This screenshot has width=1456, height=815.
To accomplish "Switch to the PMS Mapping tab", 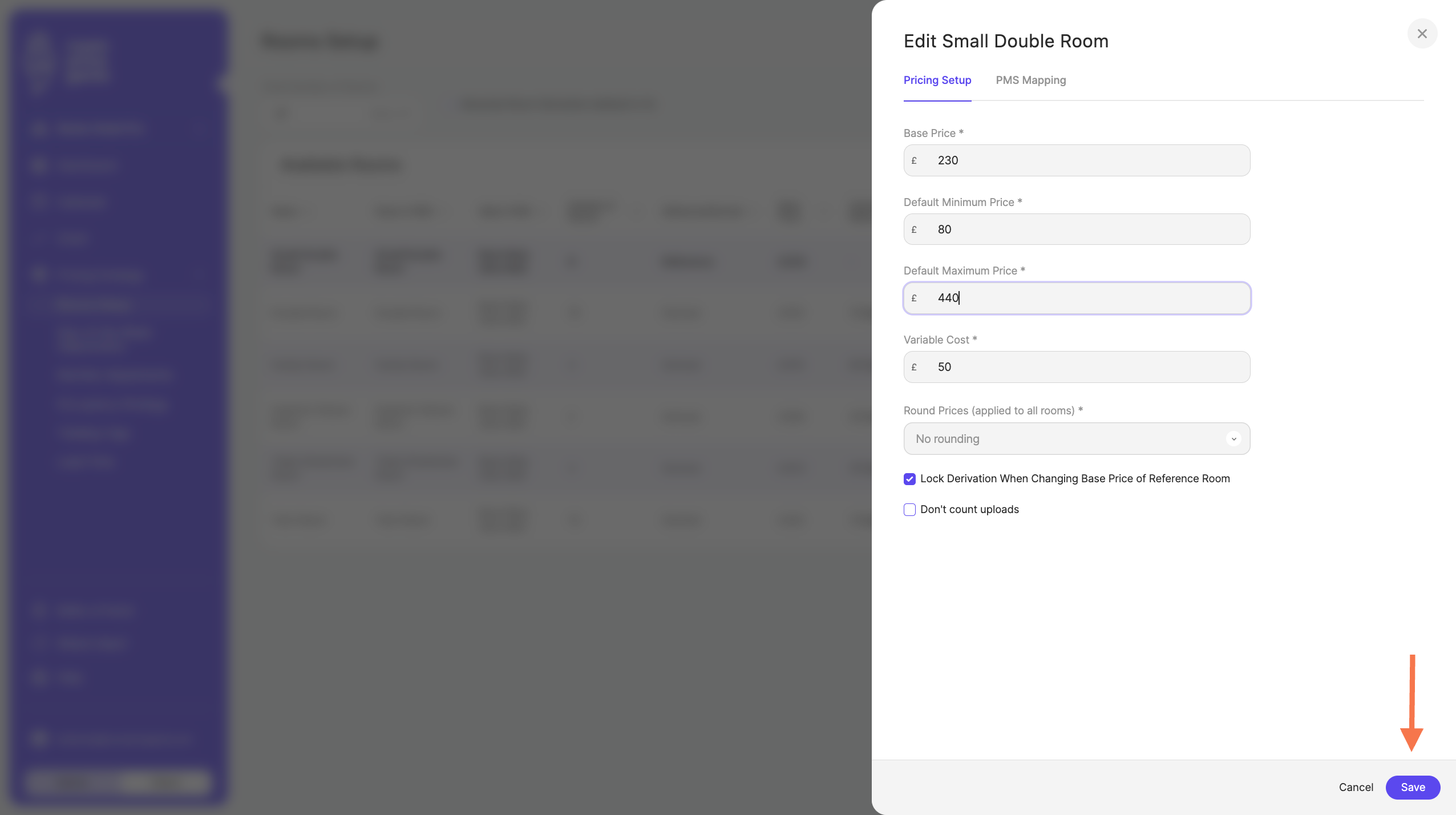I will 1030,80.
